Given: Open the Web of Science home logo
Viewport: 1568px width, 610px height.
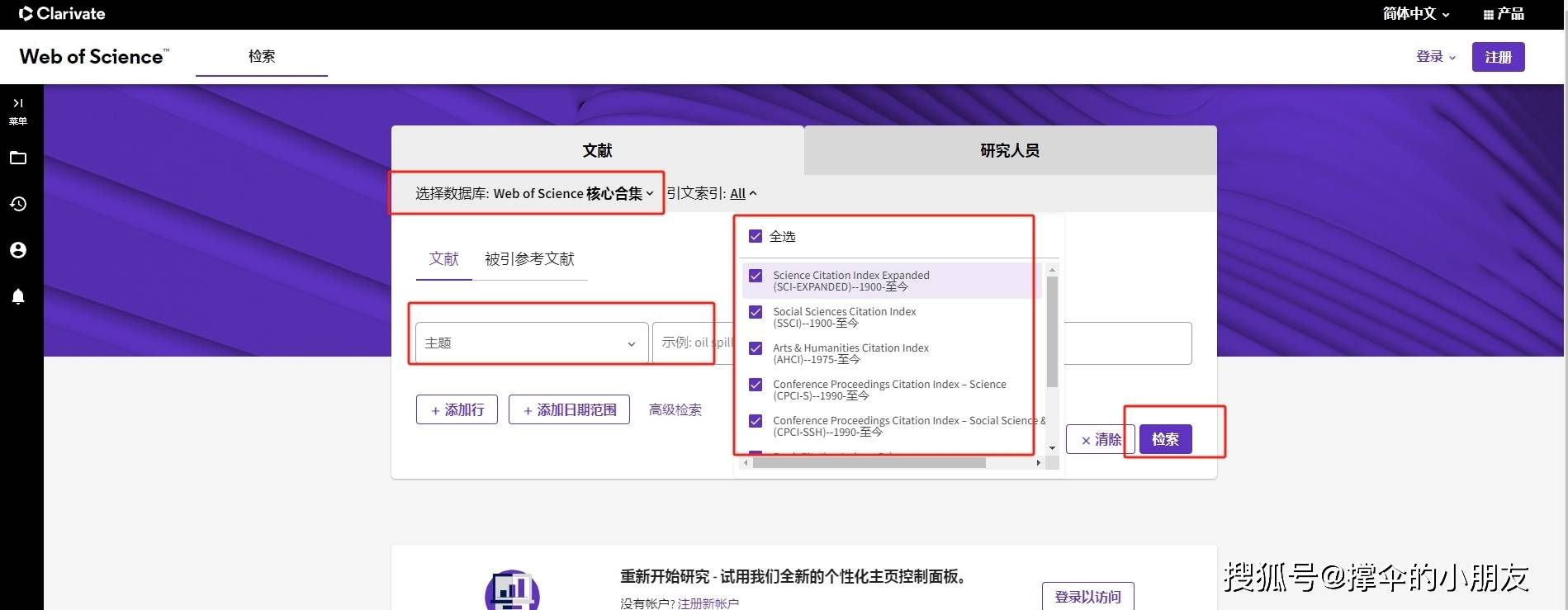Looking at the screenshot, I should point(94,56).
